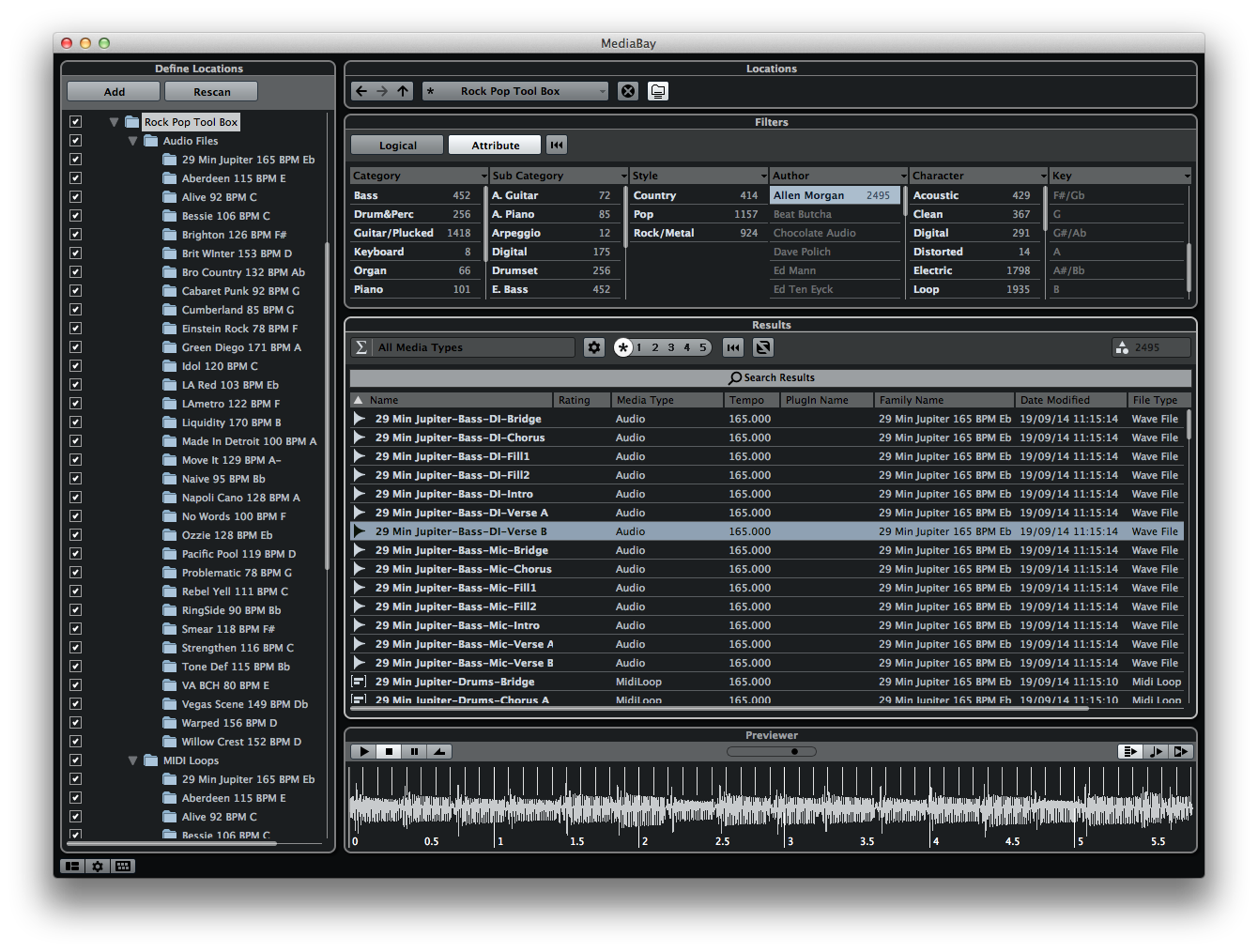Adjust the volume slider in the Previewer
Screen dimensions: 1258x952
793,751
